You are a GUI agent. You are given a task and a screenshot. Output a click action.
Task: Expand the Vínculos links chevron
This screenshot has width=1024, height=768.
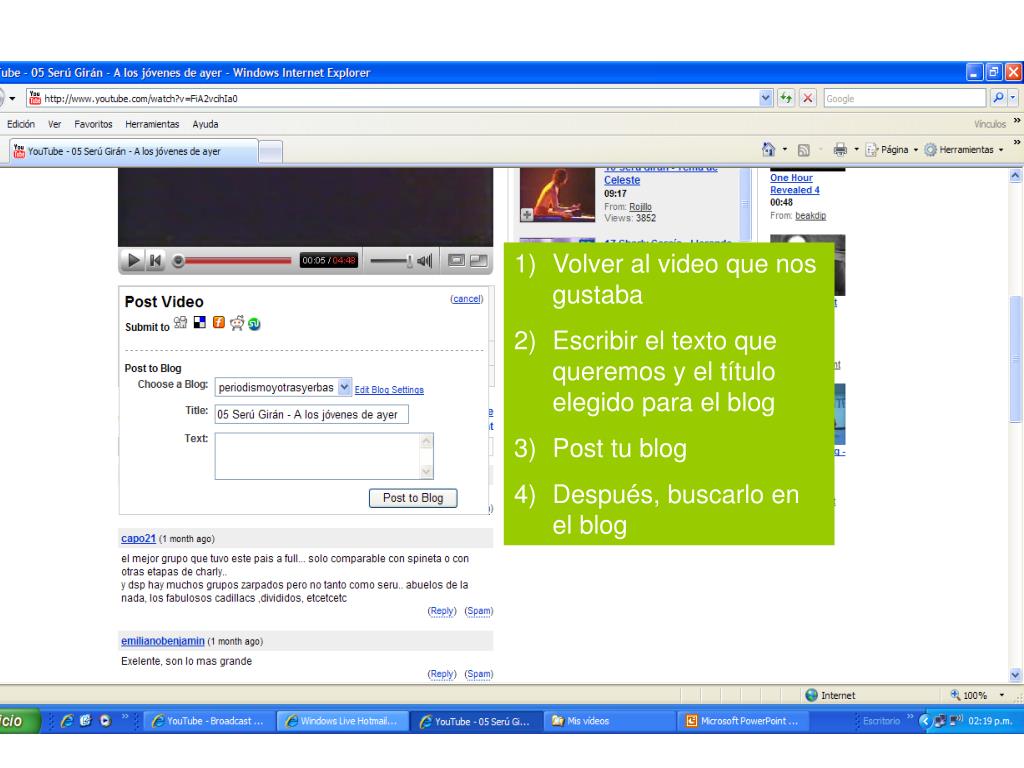point(1017,121)
